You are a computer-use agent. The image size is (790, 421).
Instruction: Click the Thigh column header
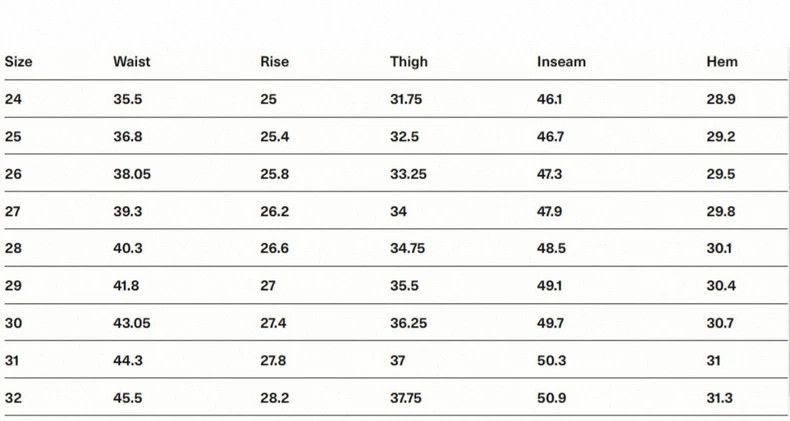(x=409, y=61)
